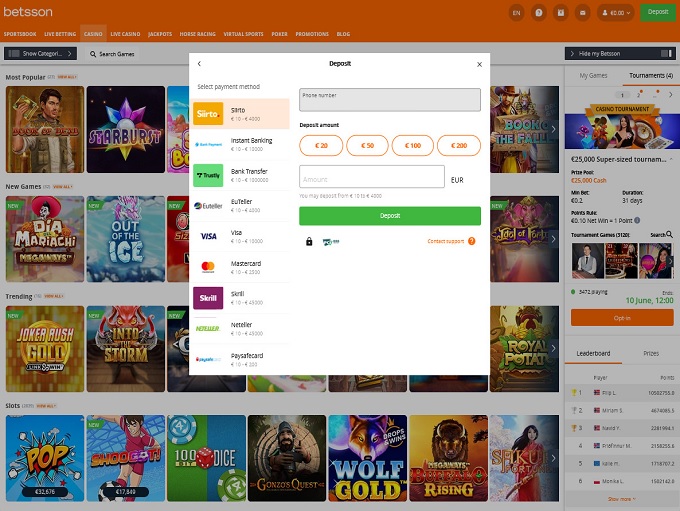Pick the Visa payment option
Image resolution: width=680 pixels, height=511 pixels.
coord(208,237)
